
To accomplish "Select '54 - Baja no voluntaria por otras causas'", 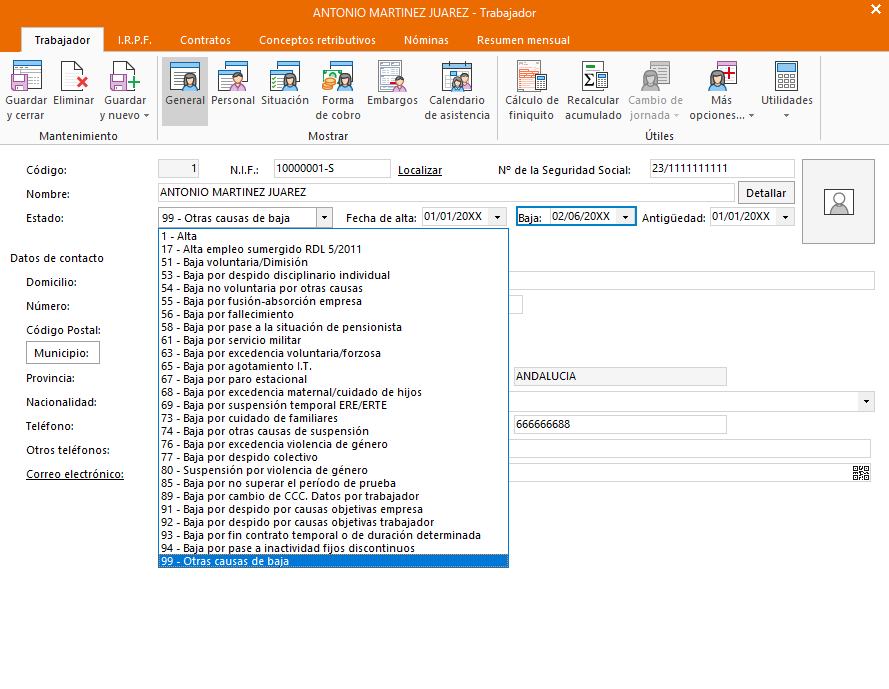I will (333, 288).
